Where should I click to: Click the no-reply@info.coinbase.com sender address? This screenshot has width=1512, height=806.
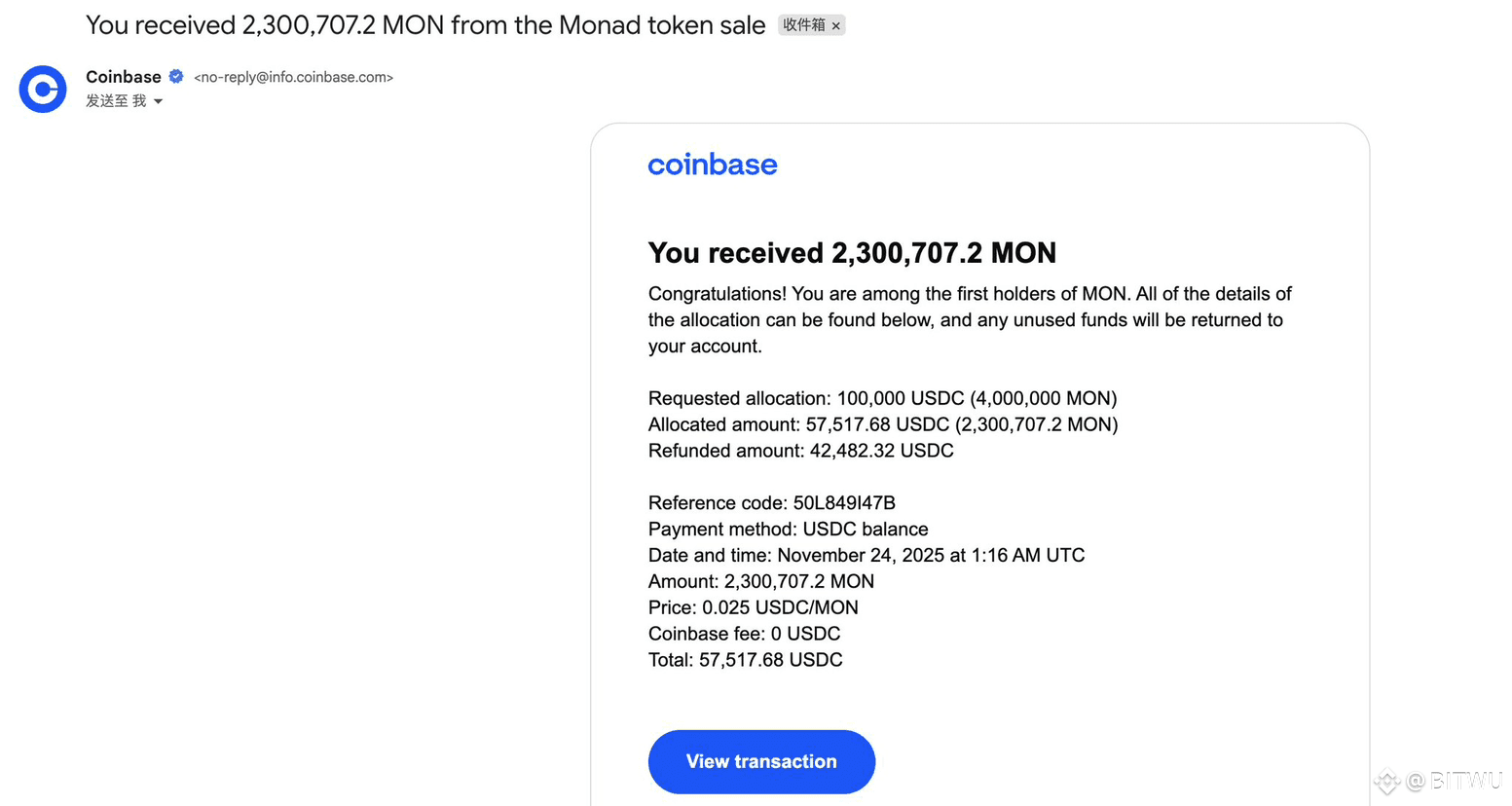(293, 77)
